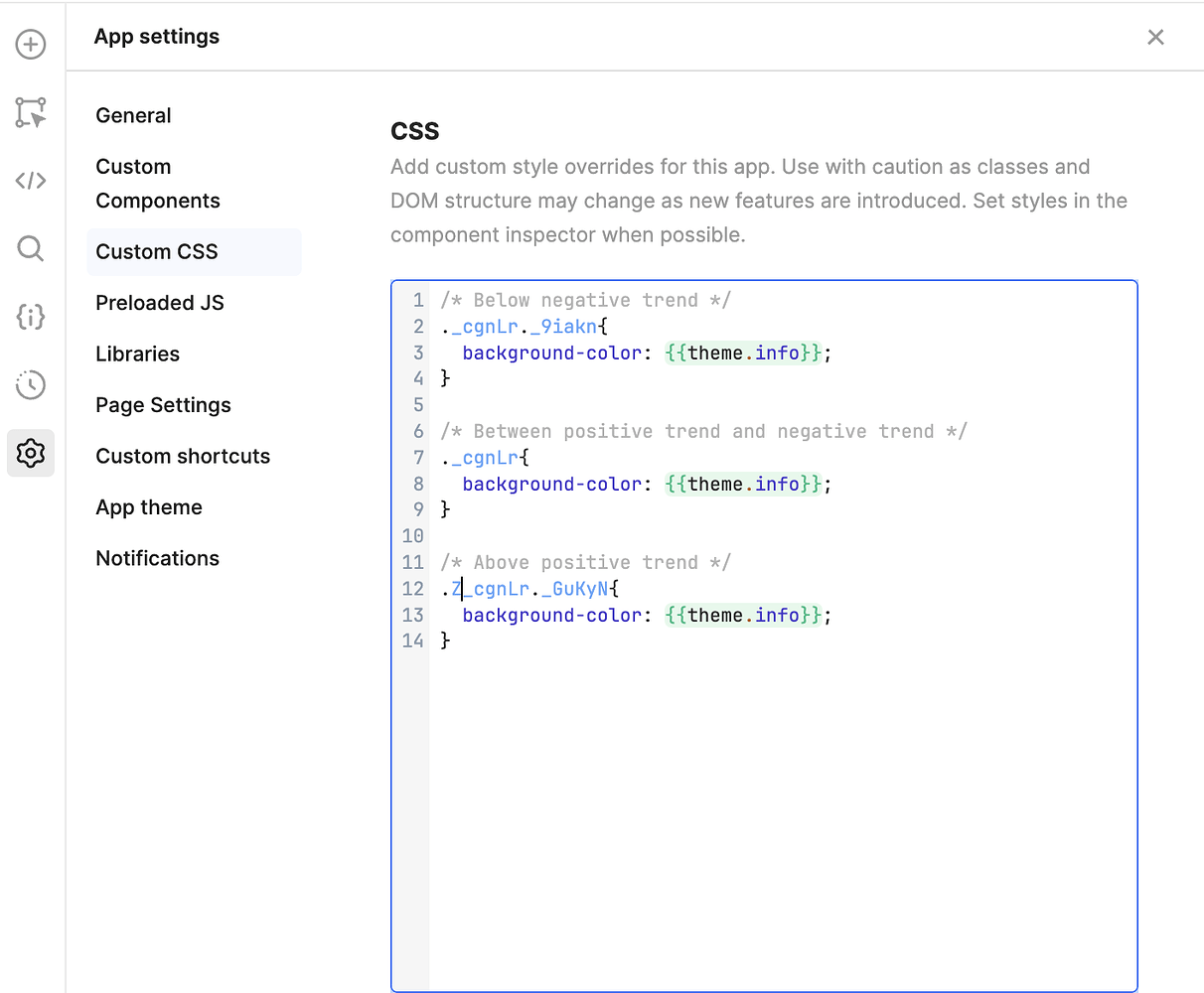Open the App theme section

pos(149,507)
